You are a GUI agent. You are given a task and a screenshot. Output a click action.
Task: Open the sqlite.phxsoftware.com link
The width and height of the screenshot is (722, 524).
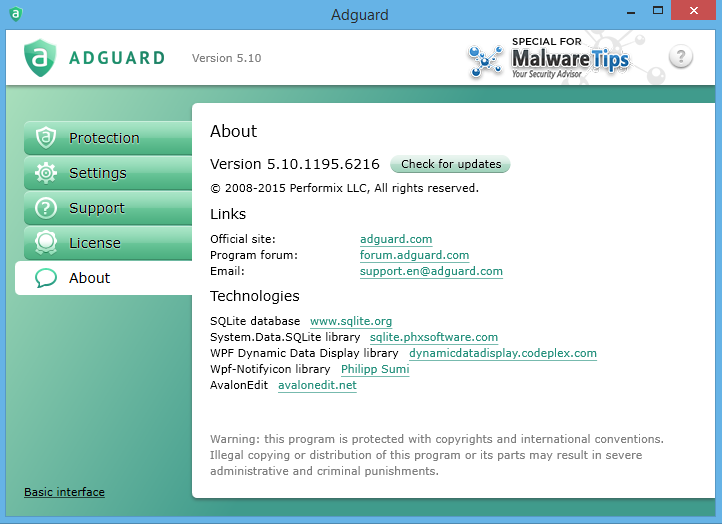click(x=434, y=337)
